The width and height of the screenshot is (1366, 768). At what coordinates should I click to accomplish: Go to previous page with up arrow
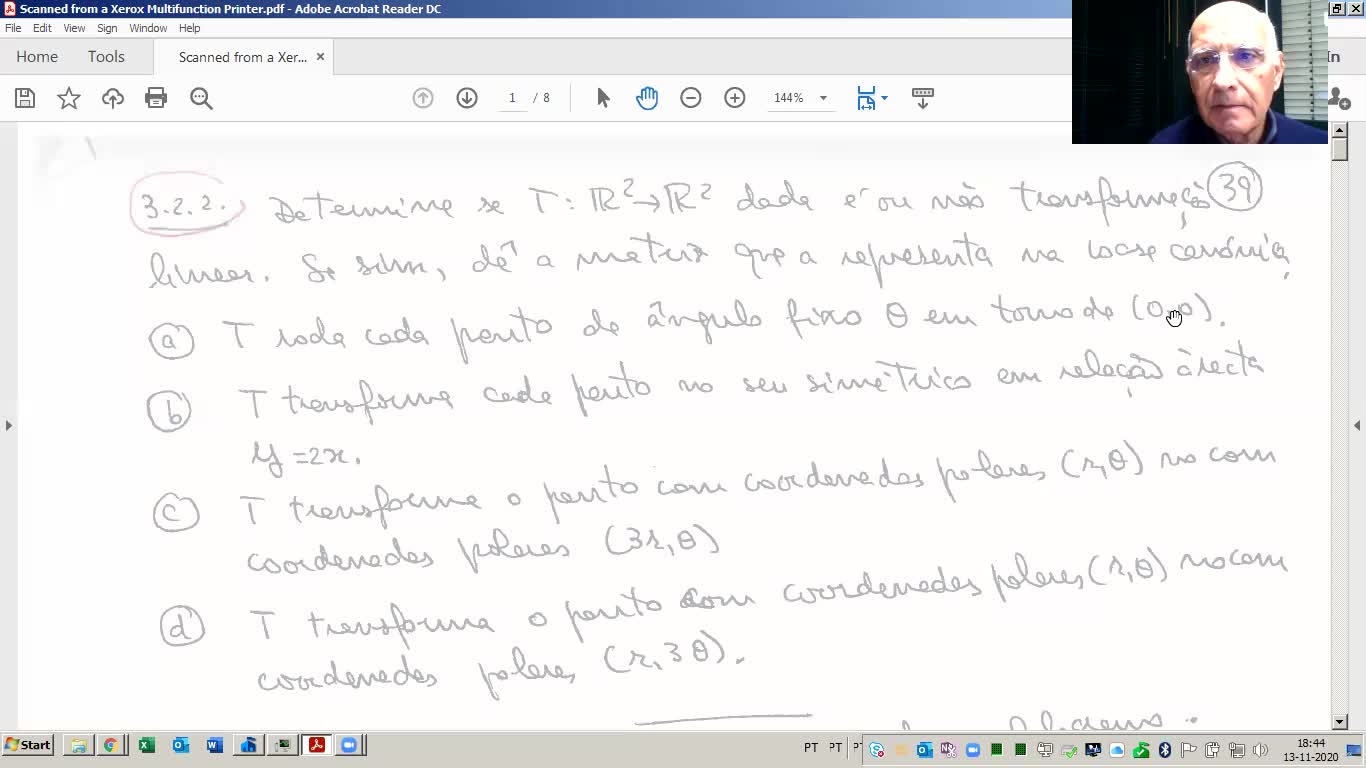point(423,98)
